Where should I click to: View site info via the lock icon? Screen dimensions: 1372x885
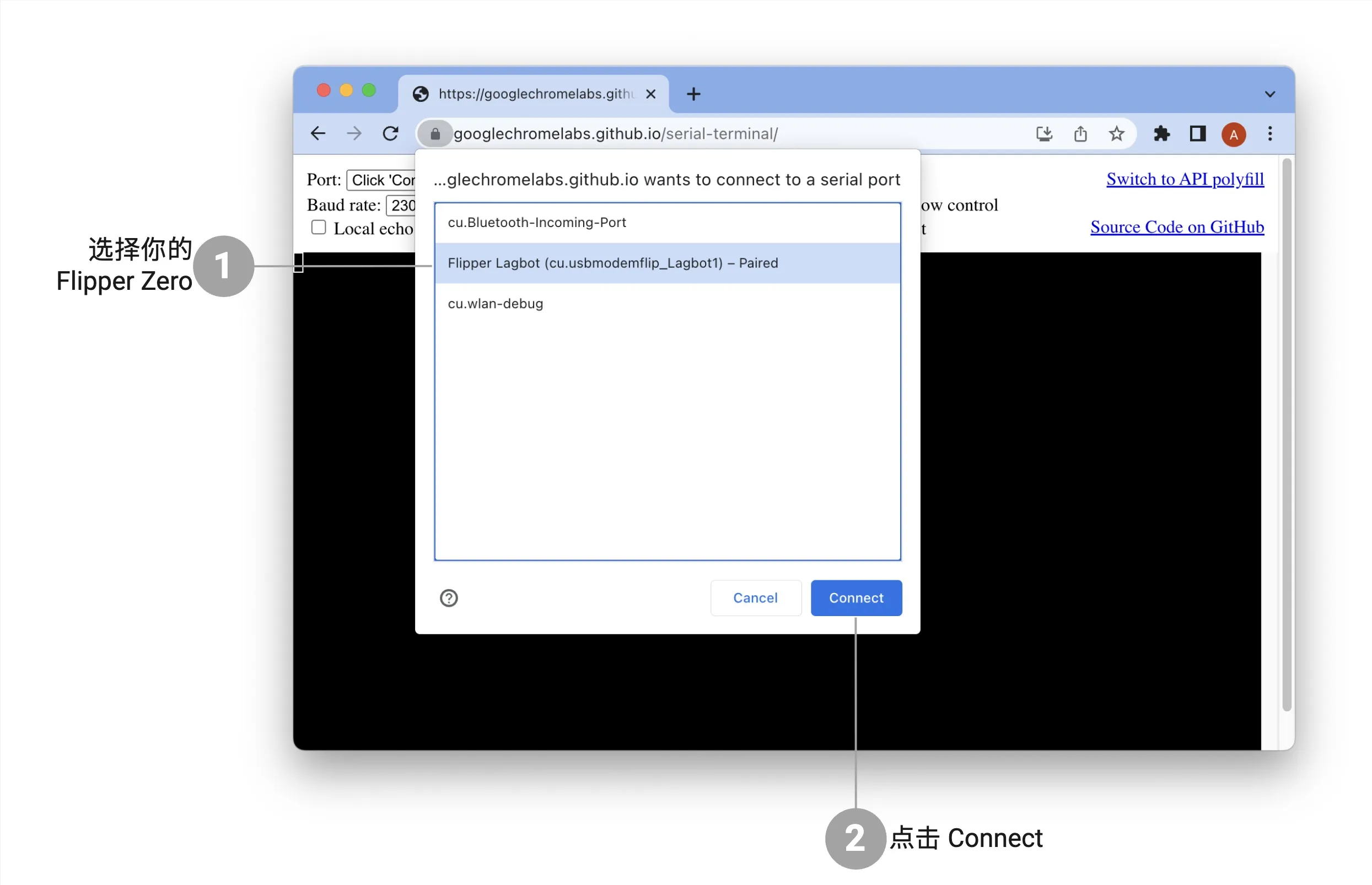[435, 134]
